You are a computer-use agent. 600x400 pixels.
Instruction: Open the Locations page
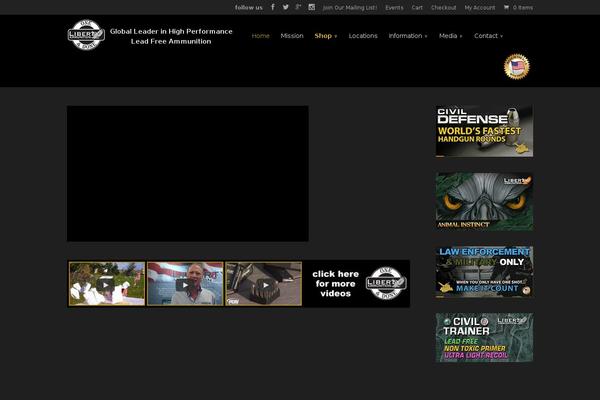(x=363, y=36)
